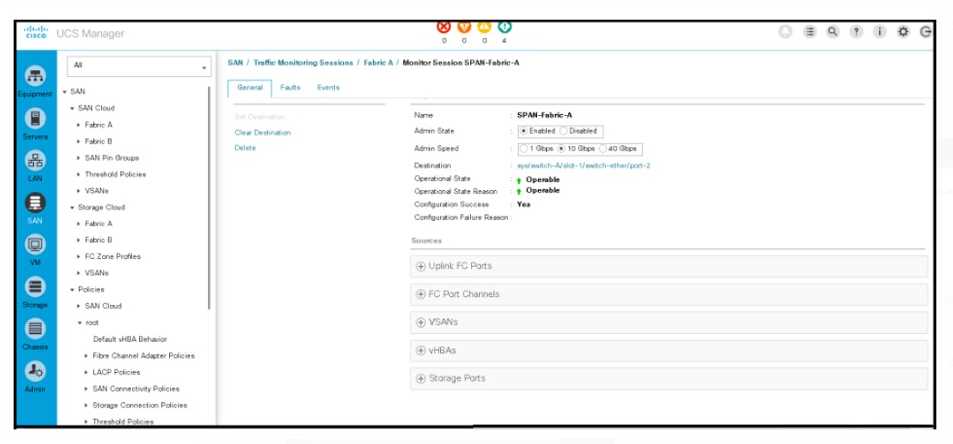This screenshot has height=444, width=953.
Task: Switch to the Faults tab
Action: (x=290, y=88)
